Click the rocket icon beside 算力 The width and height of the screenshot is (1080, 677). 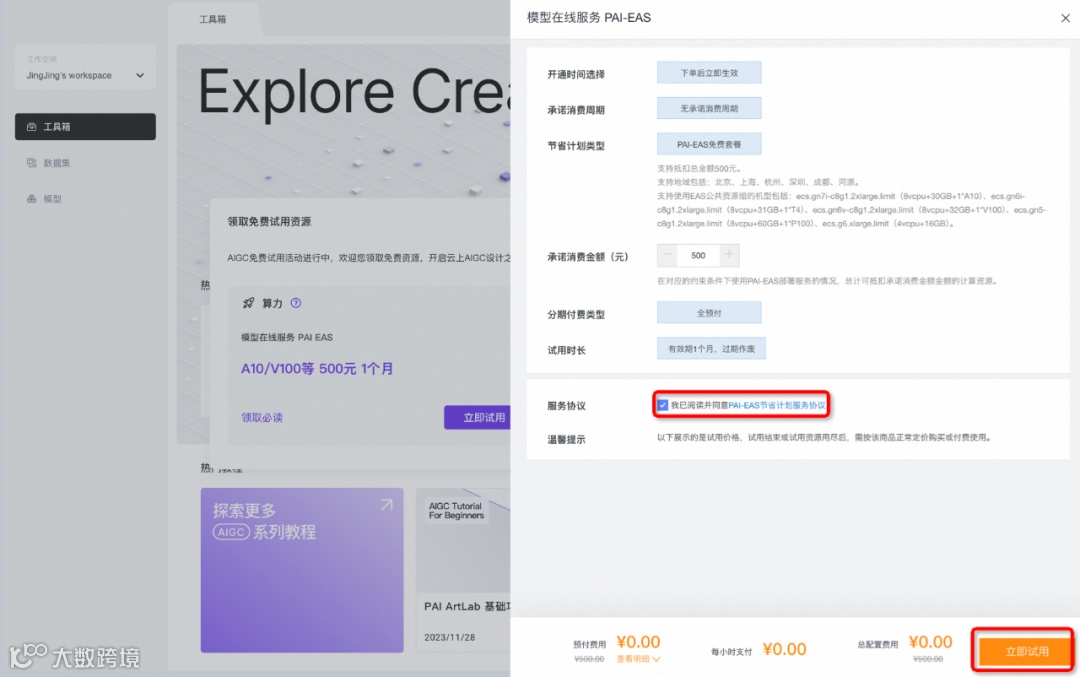[x=249, y=303]
